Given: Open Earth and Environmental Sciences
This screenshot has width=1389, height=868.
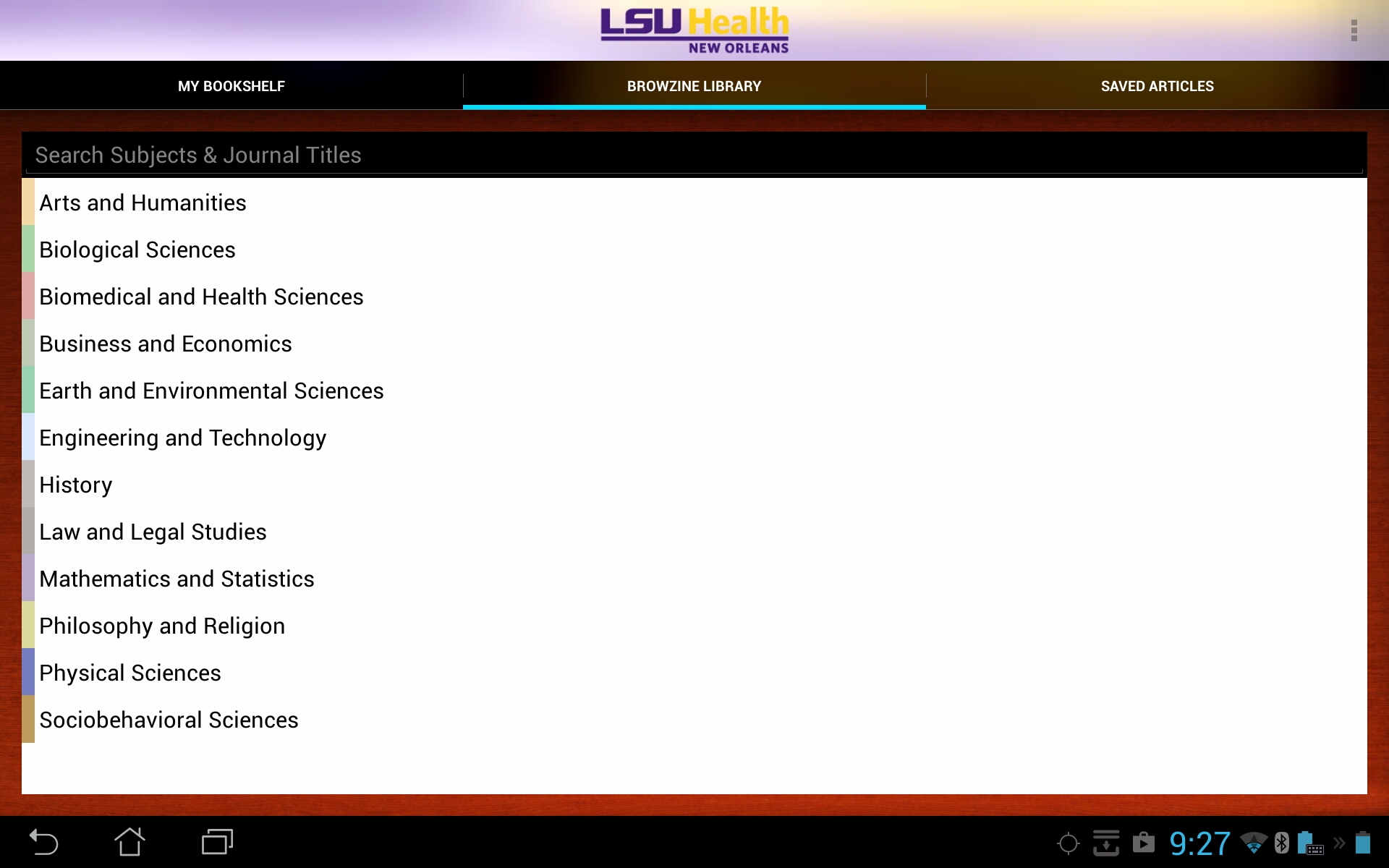Looking at the screenshot, I should [694, 390].
